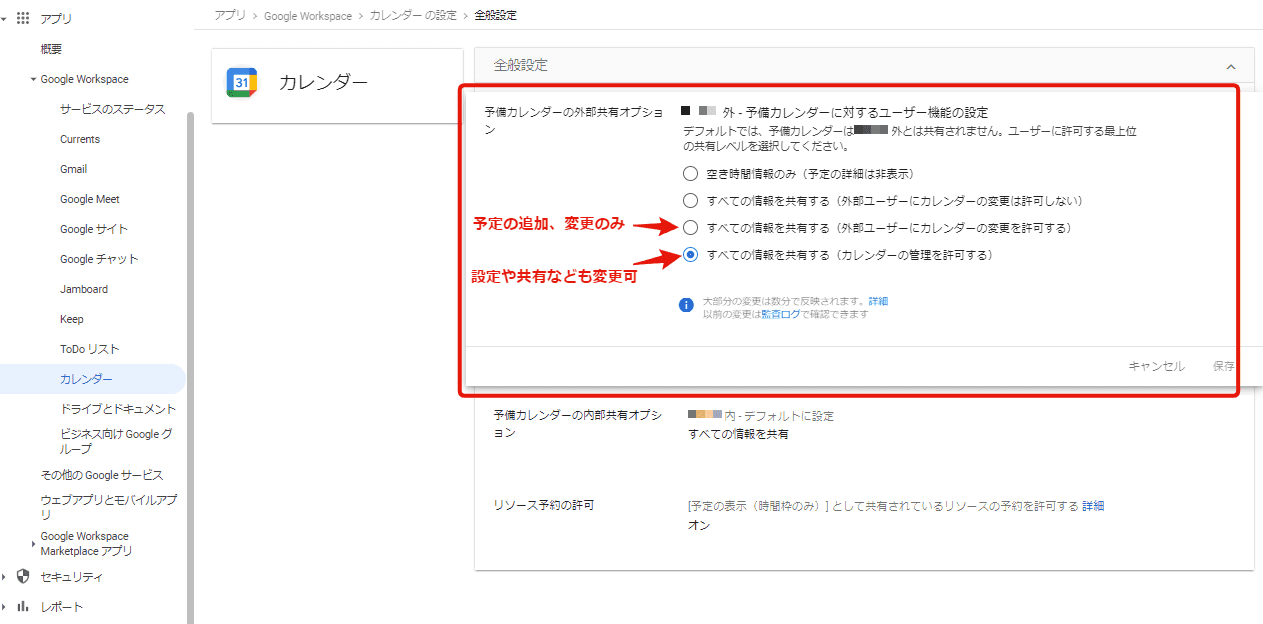Click the apps grid icon beside アプリ
1263x624 pixels.
[x=23, y=18]
